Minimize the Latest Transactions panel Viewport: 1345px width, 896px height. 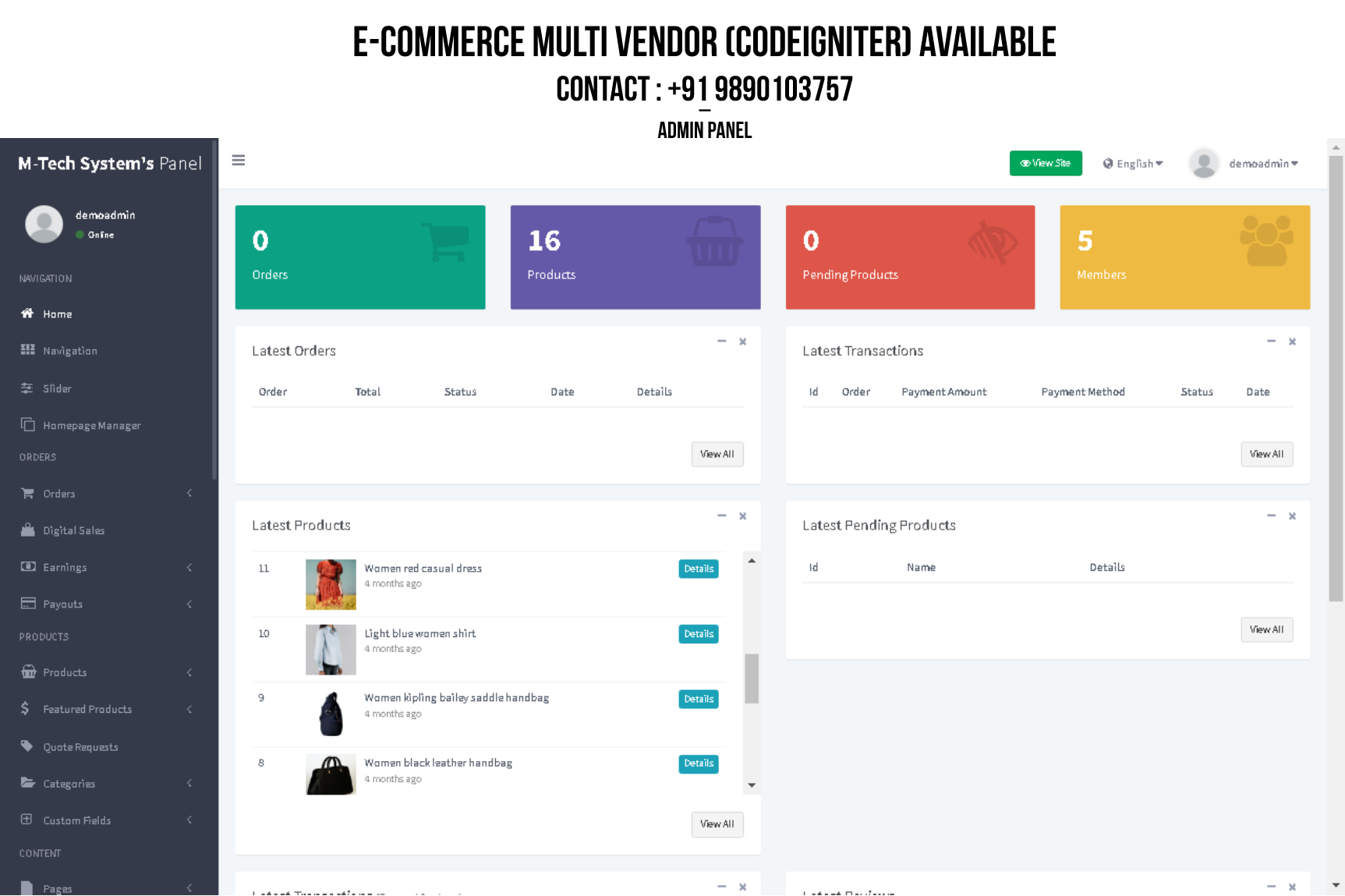click(1271, 342)
